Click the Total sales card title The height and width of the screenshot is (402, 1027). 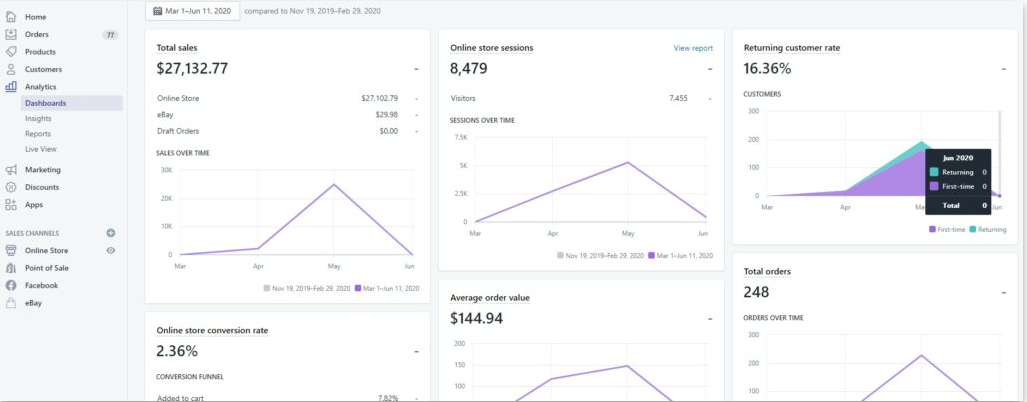coord(177,48)
